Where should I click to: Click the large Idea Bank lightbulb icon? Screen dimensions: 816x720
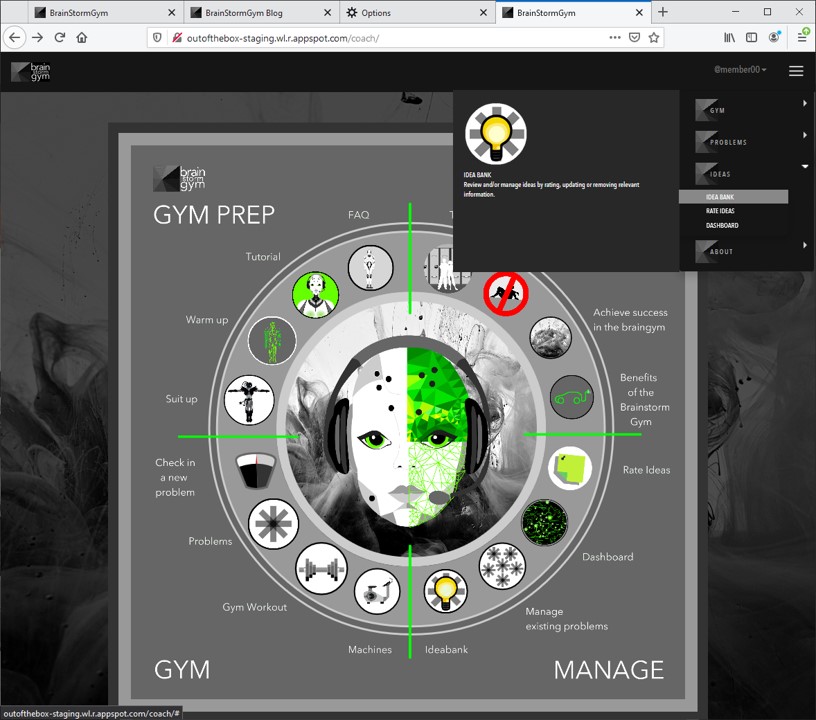(x=495, y=134)
